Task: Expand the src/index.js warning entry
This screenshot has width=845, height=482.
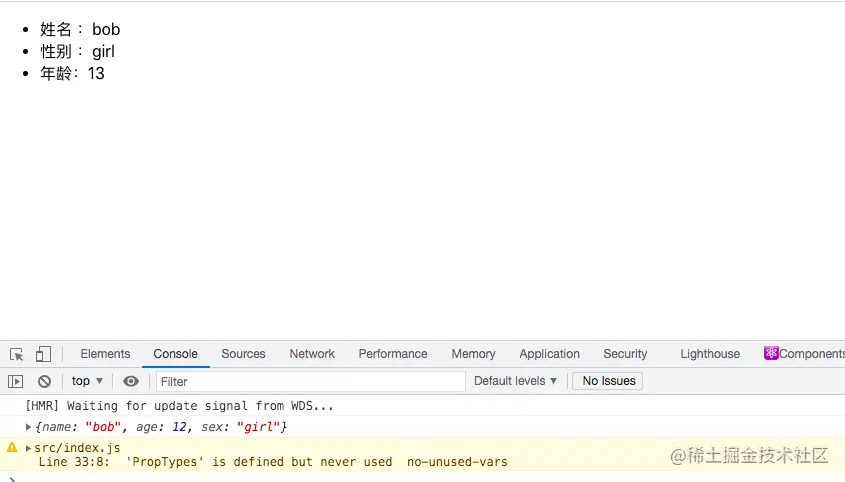Action: pyautogui.click(x=28, y=448)
